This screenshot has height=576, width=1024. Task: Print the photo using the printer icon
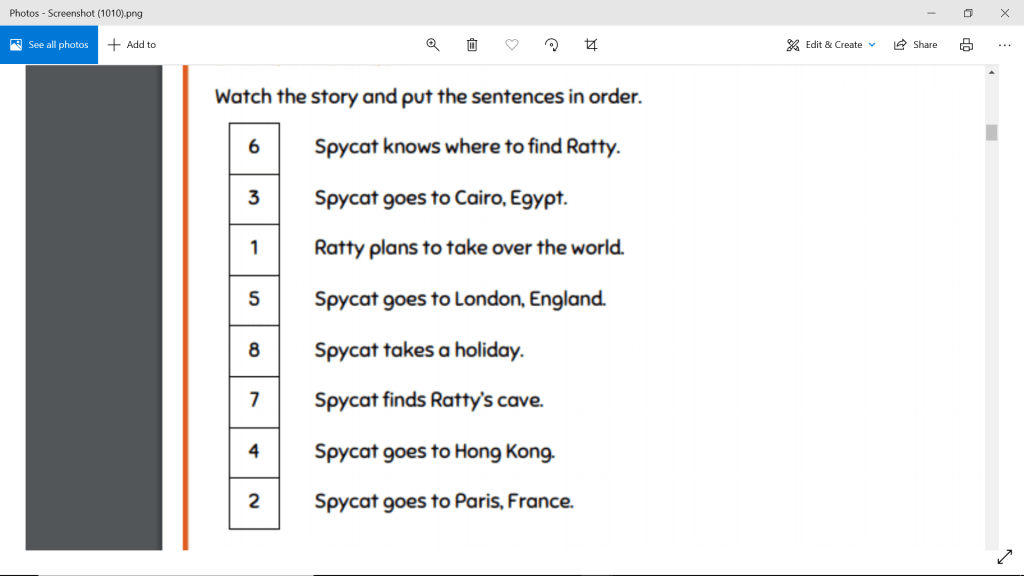pos(966,45)
